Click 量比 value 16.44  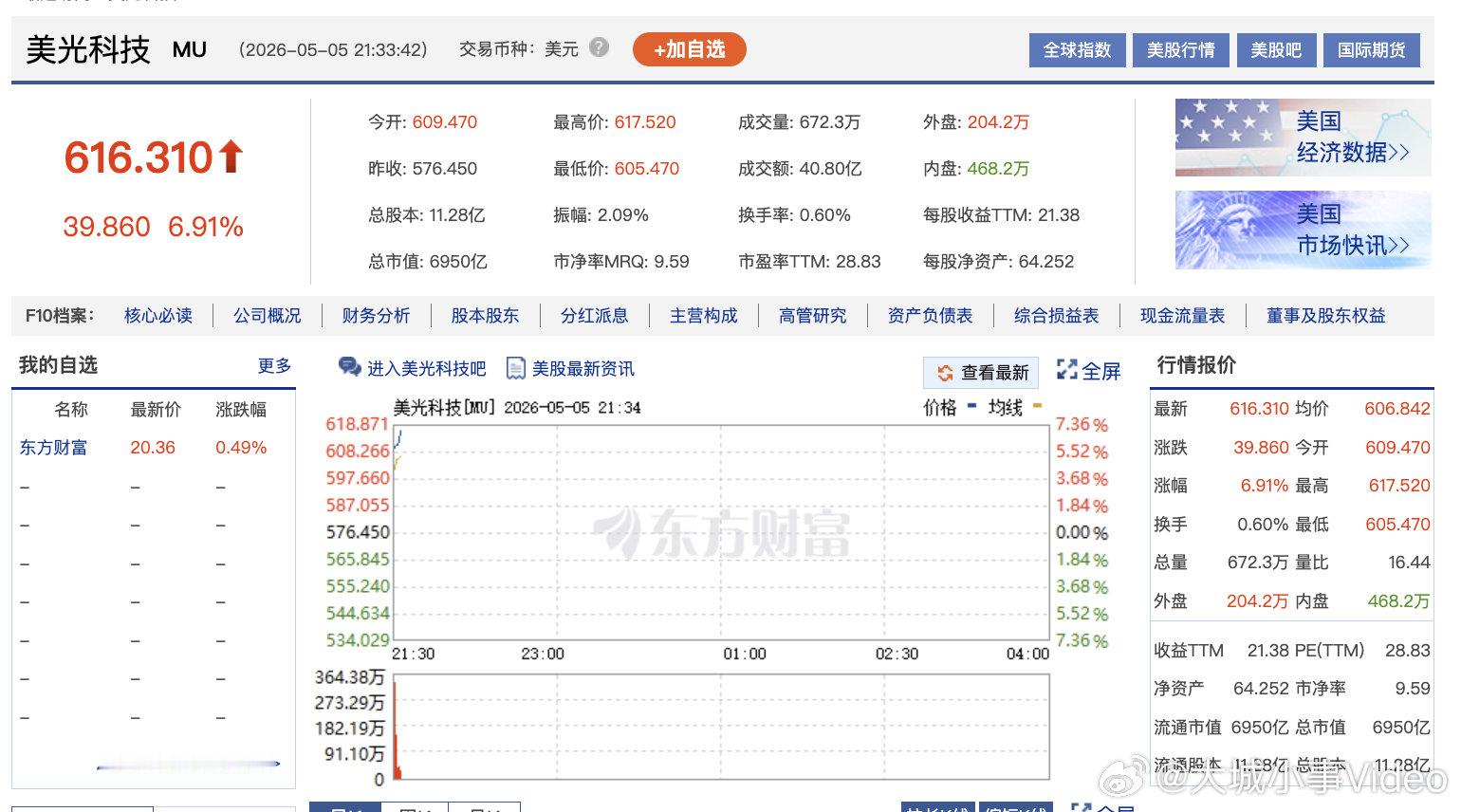tap(1409, 563)
